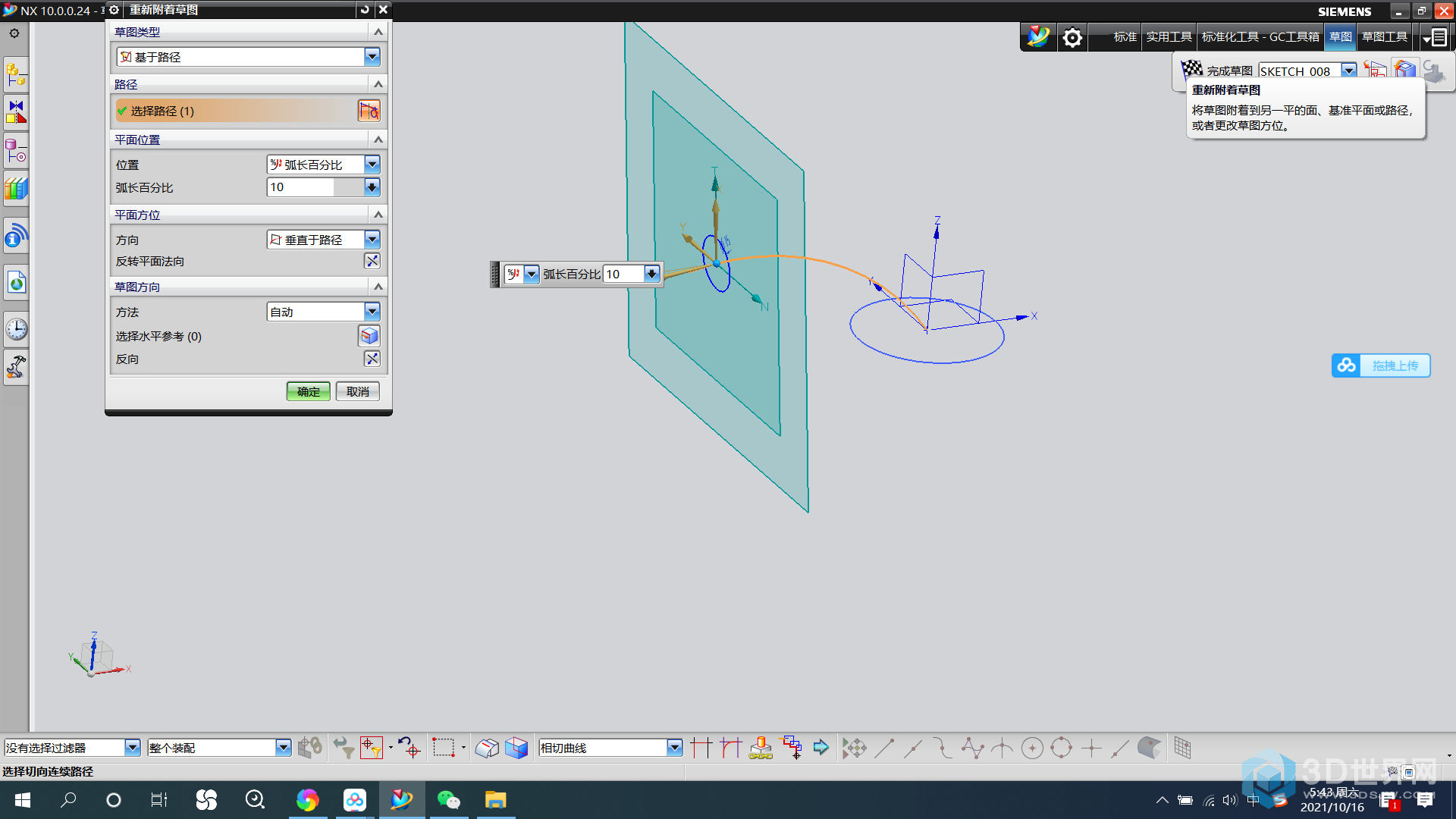Open the on-screen value options arrow

coord(651,274)
